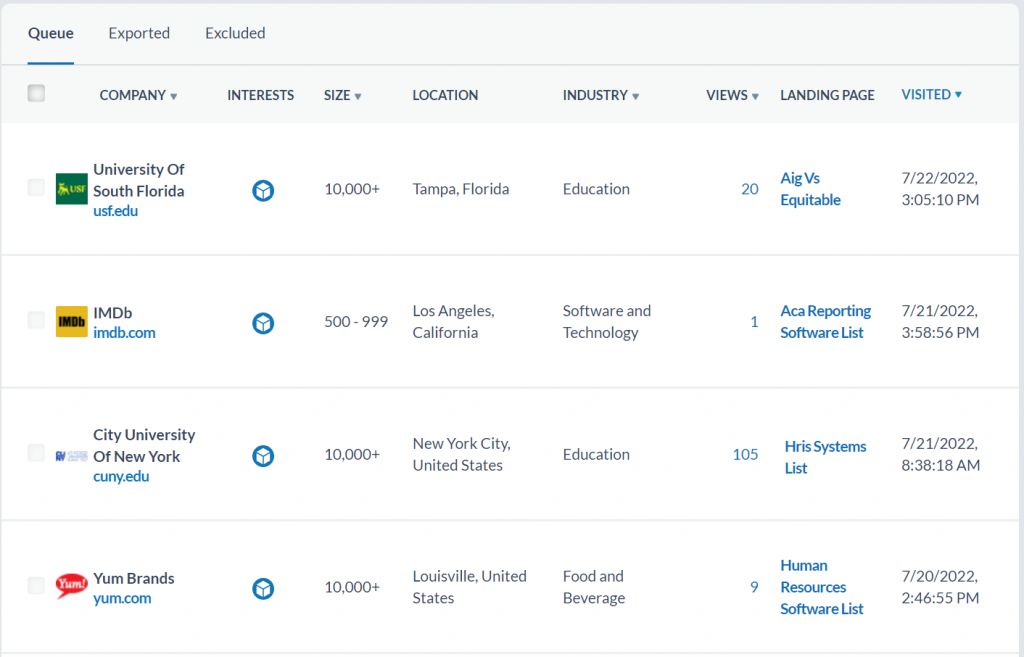The image size is (1024, 657).
Task: Open the Size column sort dropdown
Action: (357, 97)
